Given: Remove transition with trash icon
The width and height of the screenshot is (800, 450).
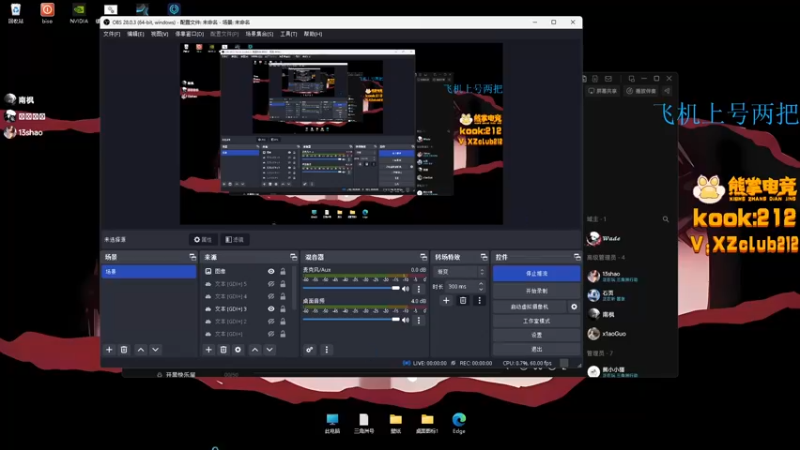Looking at the screenshot, I should click(x=463, y=301).
